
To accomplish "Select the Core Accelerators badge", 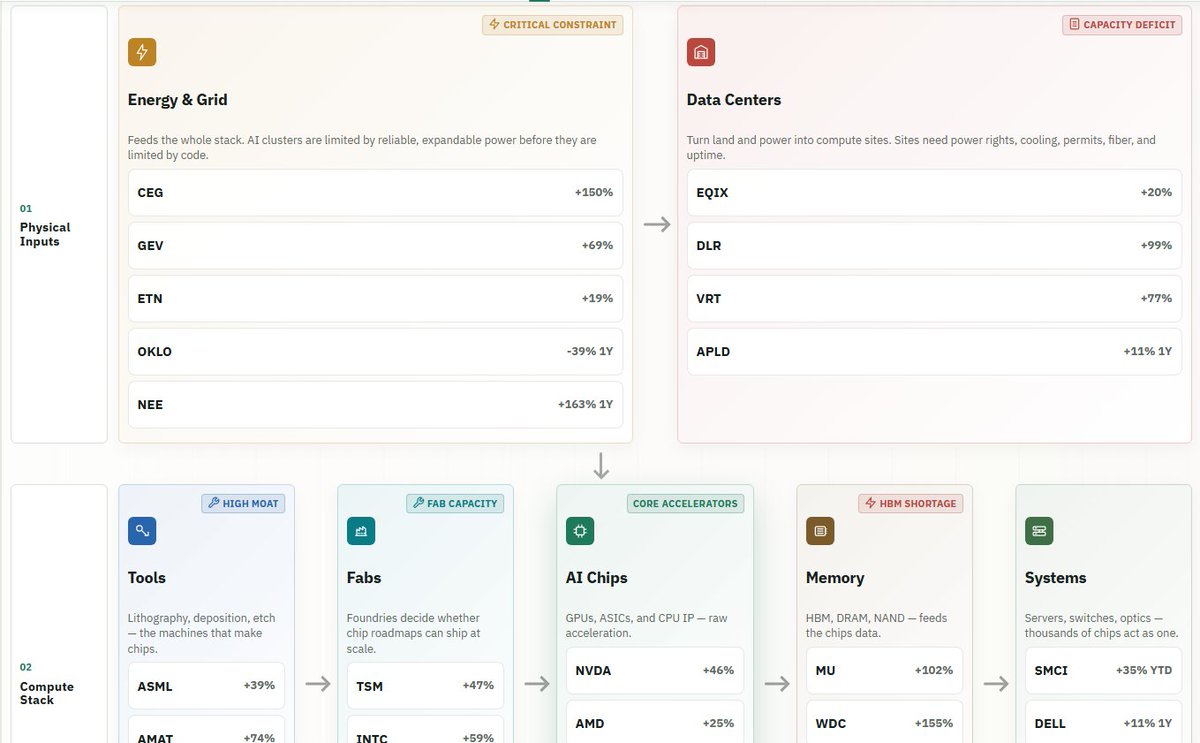I will click(x=685, y=503).
